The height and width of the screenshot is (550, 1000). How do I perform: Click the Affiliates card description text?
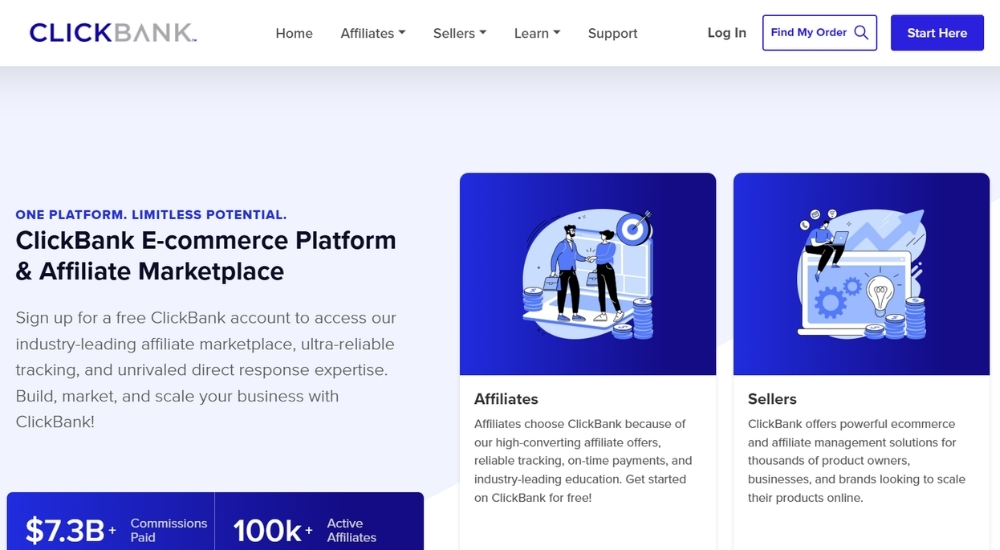(x=583, y=461)
